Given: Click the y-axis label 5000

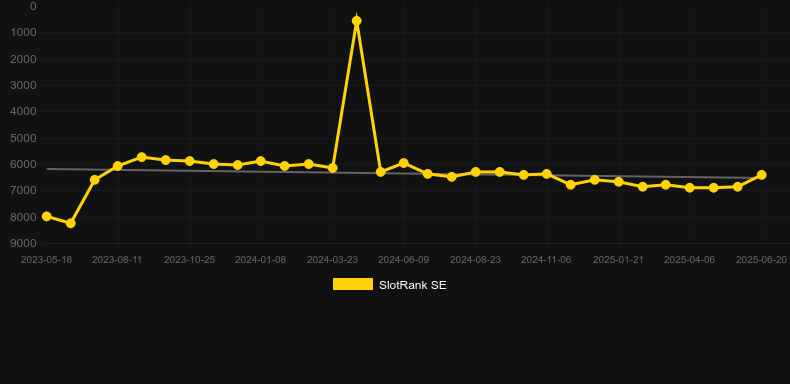Looking at the screenshot, I should [x=24, y=138].
